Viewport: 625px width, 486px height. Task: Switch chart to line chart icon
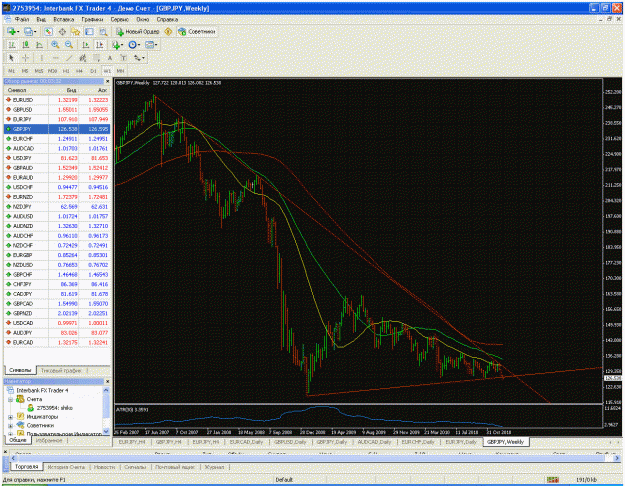point(39,45)
